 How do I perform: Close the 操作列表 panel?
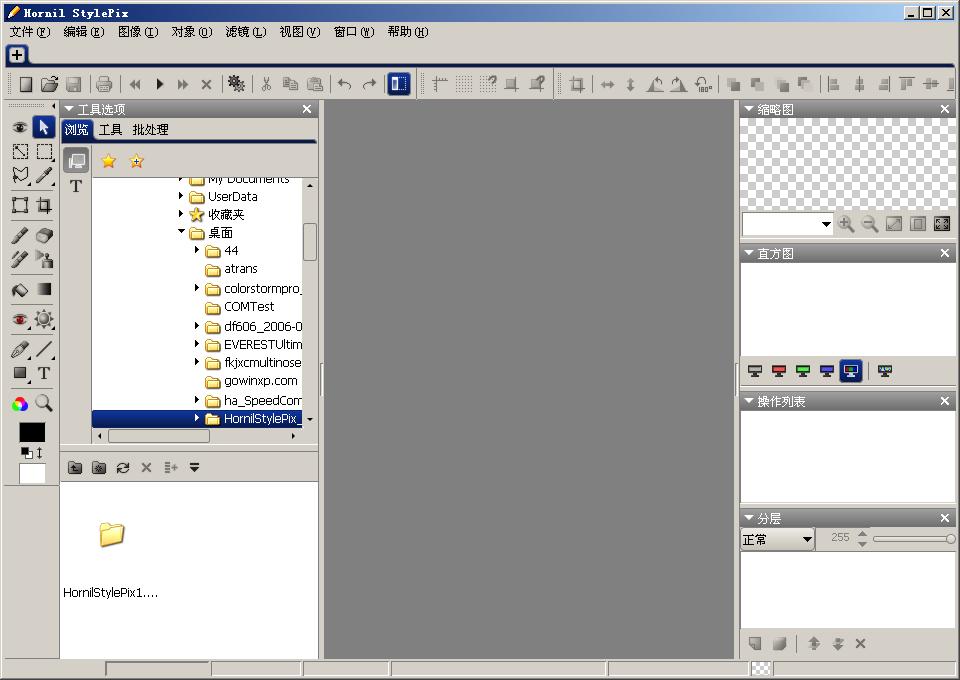[945, 401]
